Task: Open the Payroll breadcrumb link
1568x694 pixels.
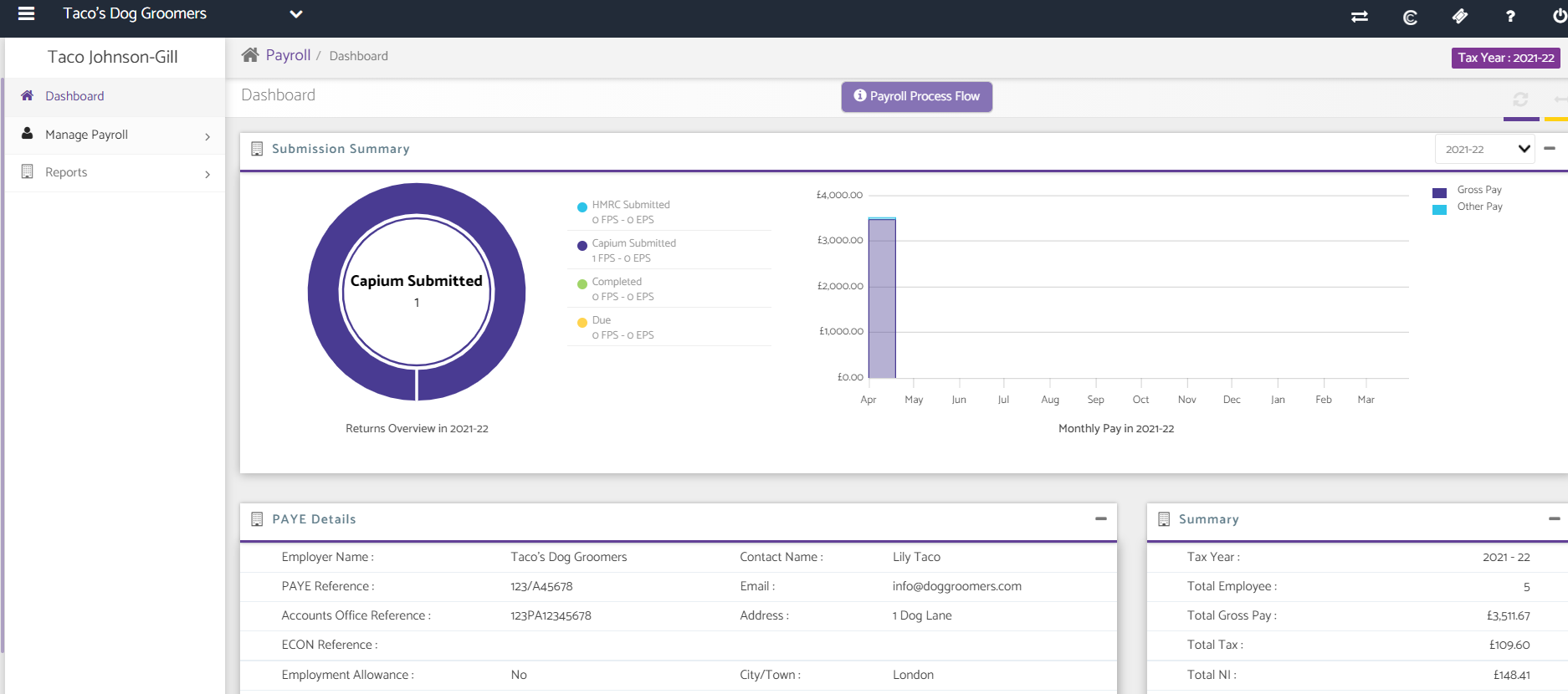Action: 288,55
